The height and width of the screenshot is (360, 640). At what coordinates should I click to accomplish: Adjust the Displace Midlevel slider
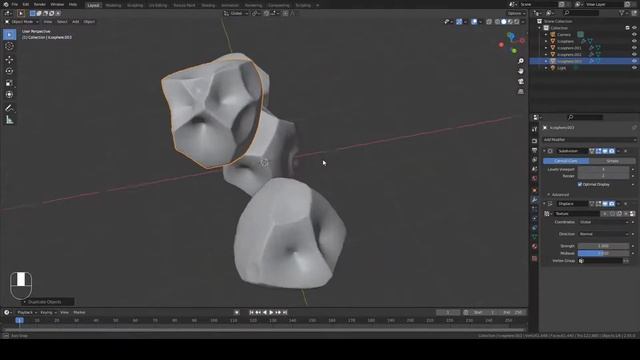click(603, 253)
